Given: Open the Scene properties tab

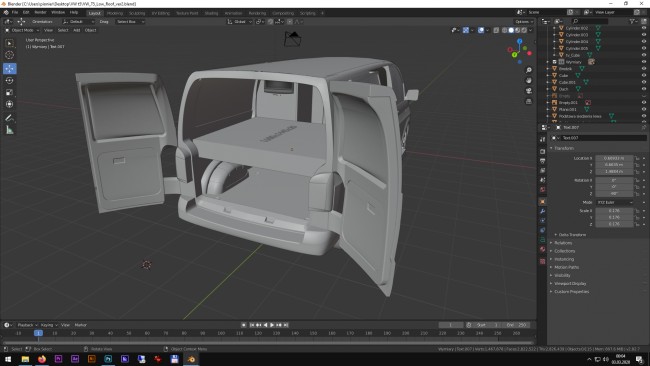Looking at the screenshot, I should tap(542, 180).
